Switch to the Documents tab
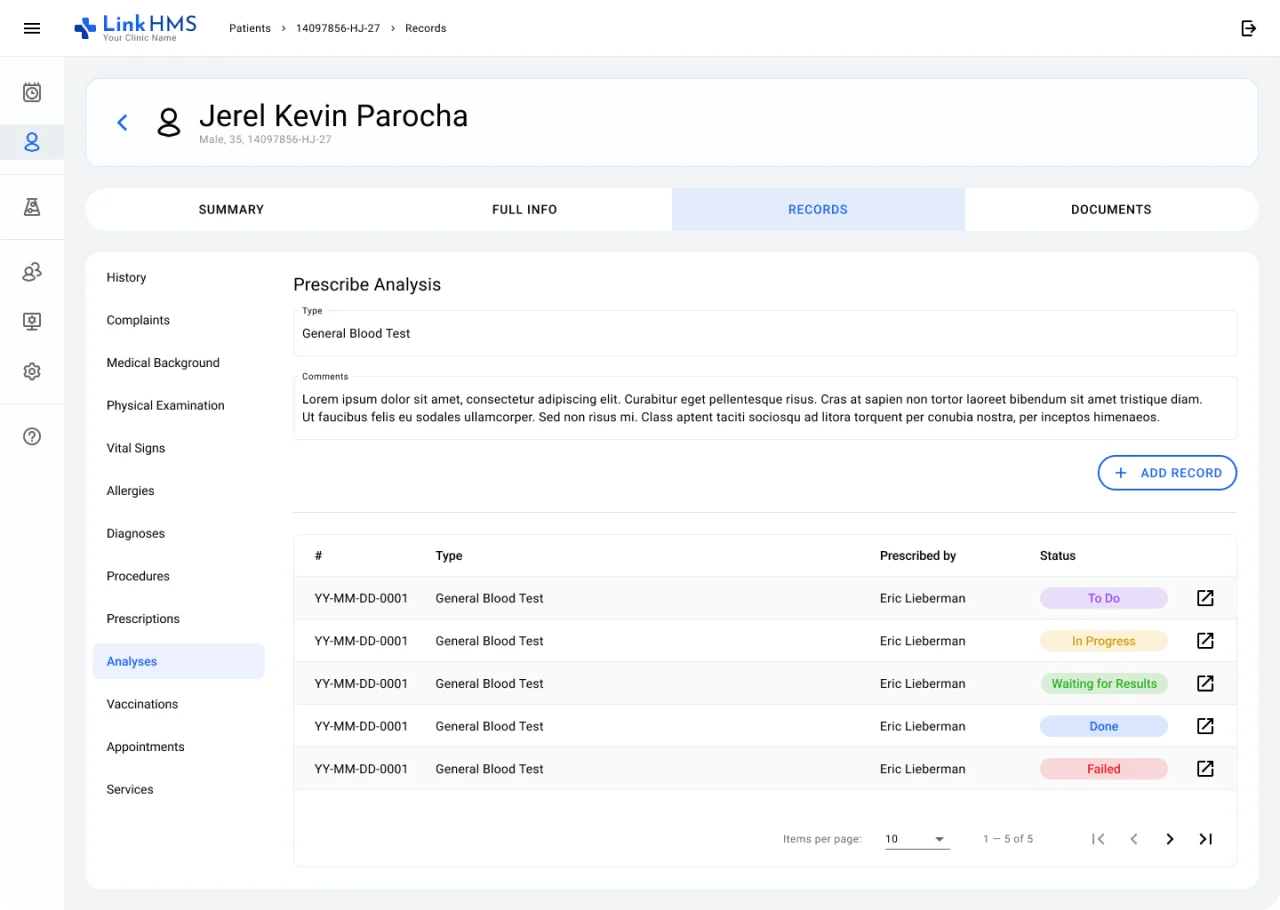Image resolution: width=1280 pixels, height=910 pixels. coord(1111,210)
